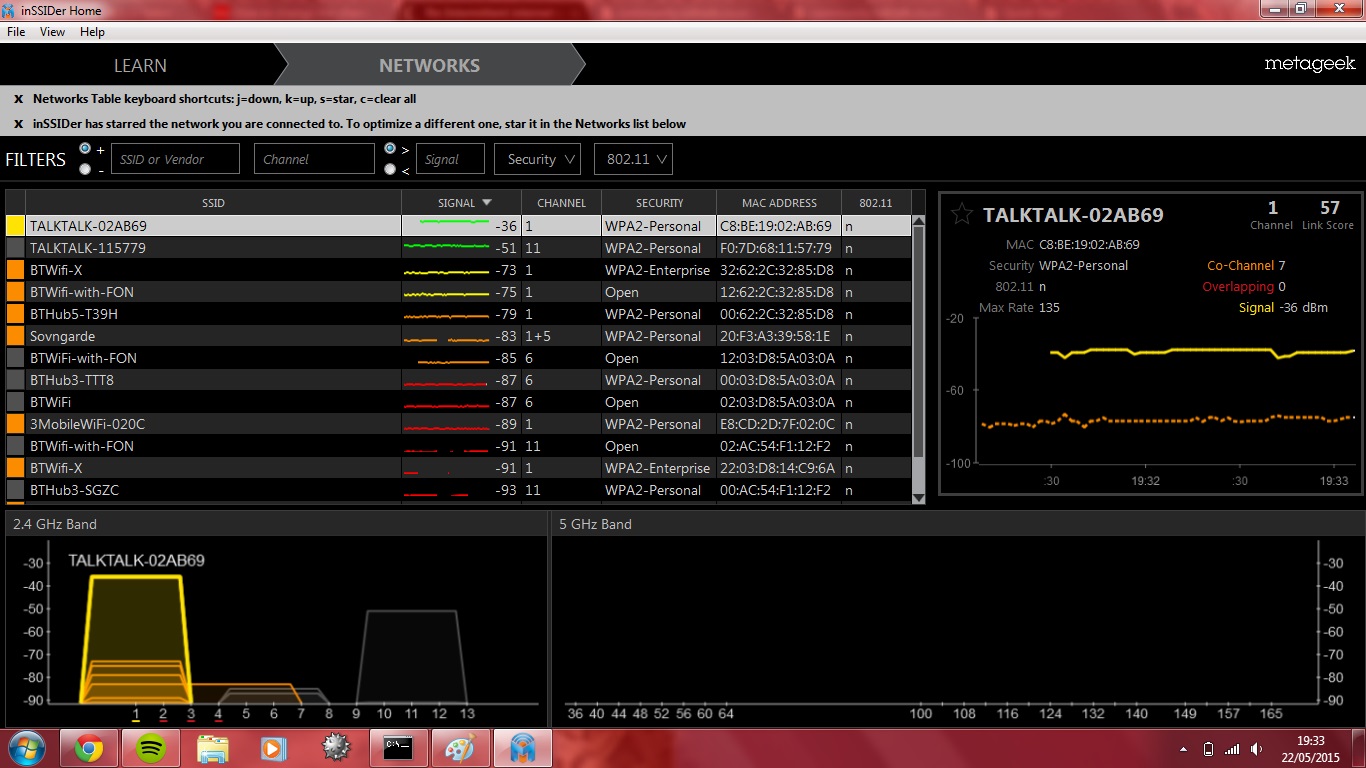Show hidden system tray icons
1366x768 pixels.
pos(1185,749)
